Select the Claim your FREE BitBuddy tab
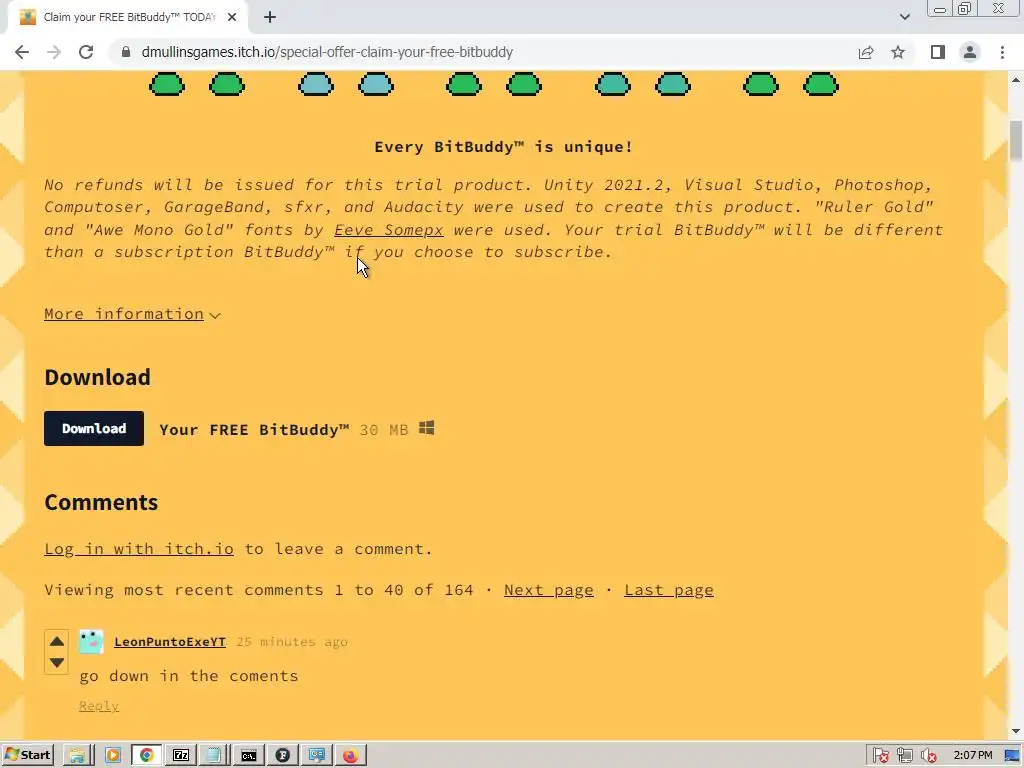 [x=128, y=17]
